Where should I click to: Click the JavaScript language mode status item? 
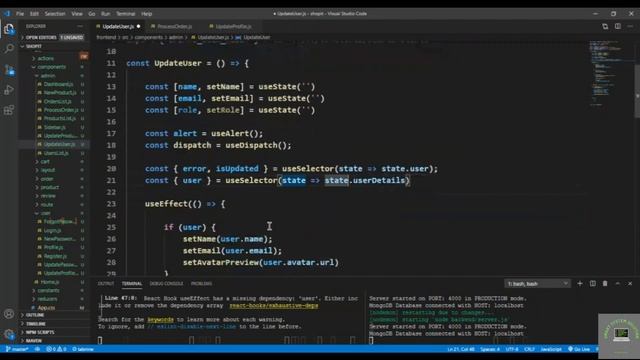coord(551,349)
